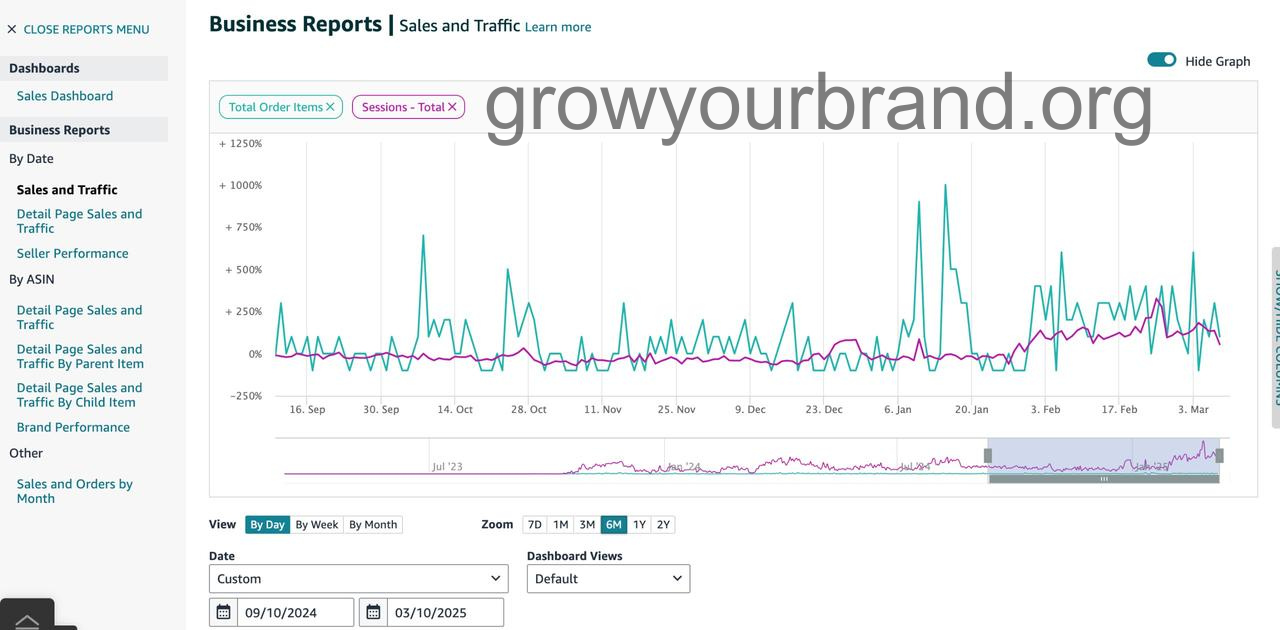Toggle the Hide Graph switch
Screen dimensions: 1280x630
coord(1162,60)
